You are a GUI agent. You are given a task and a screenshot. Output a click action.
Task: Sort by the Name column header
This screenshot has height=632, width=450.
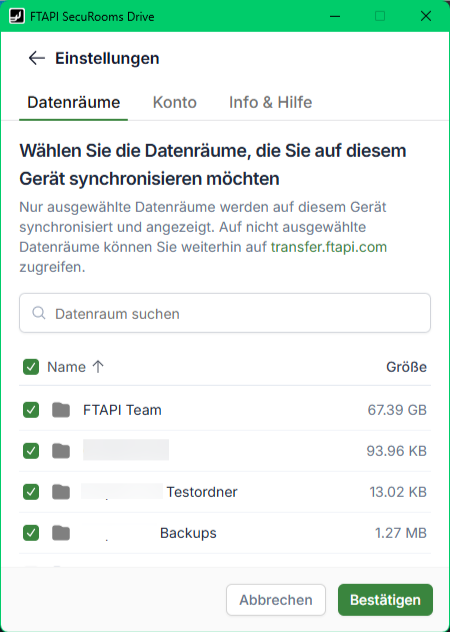pyautogui.click(x=67, y=367)
